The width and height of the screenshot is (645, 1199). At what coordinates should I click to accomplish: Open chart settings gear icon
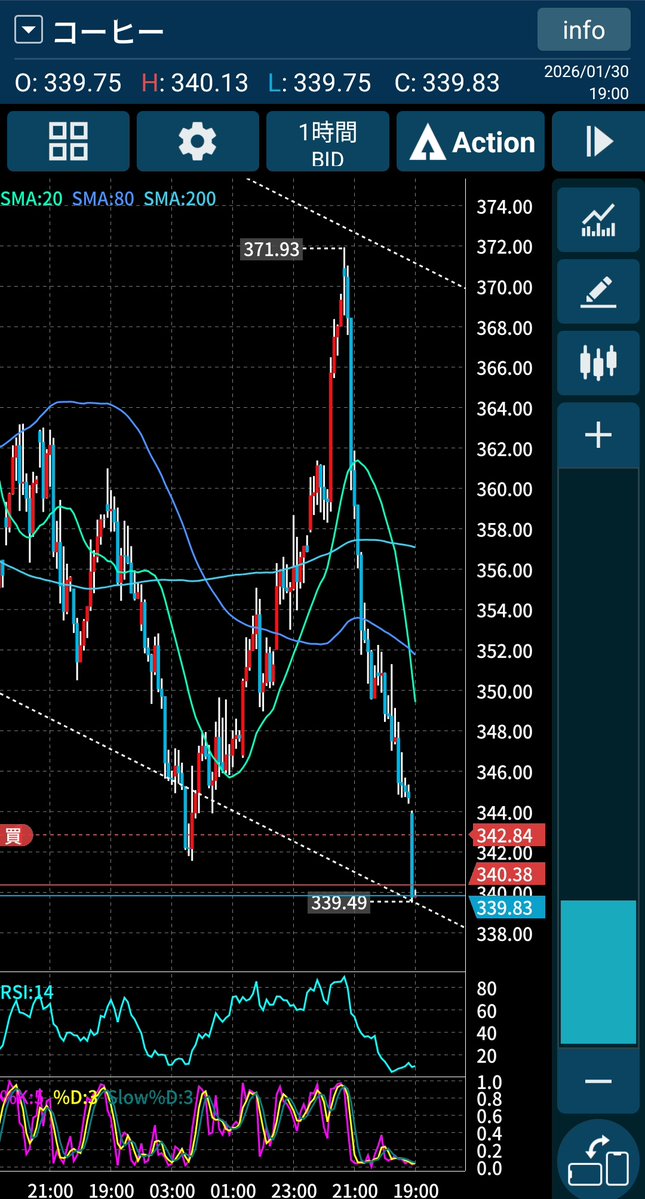(x=197, y=141)
